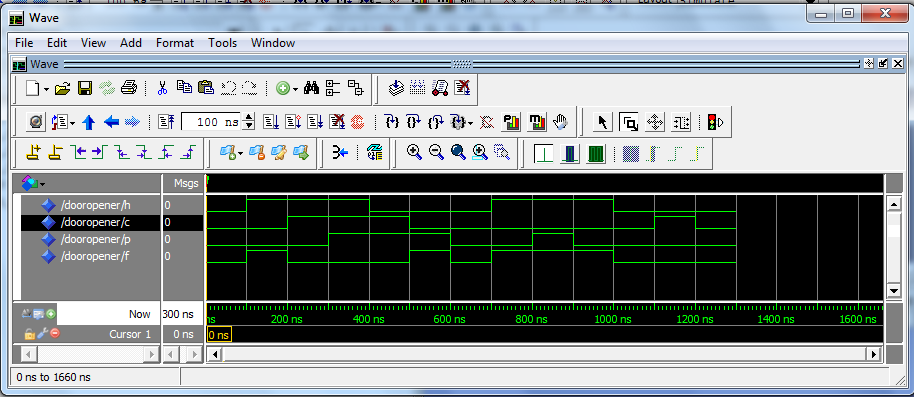
Task: Step into with the curly brace icon
Action: coord(392,122)
